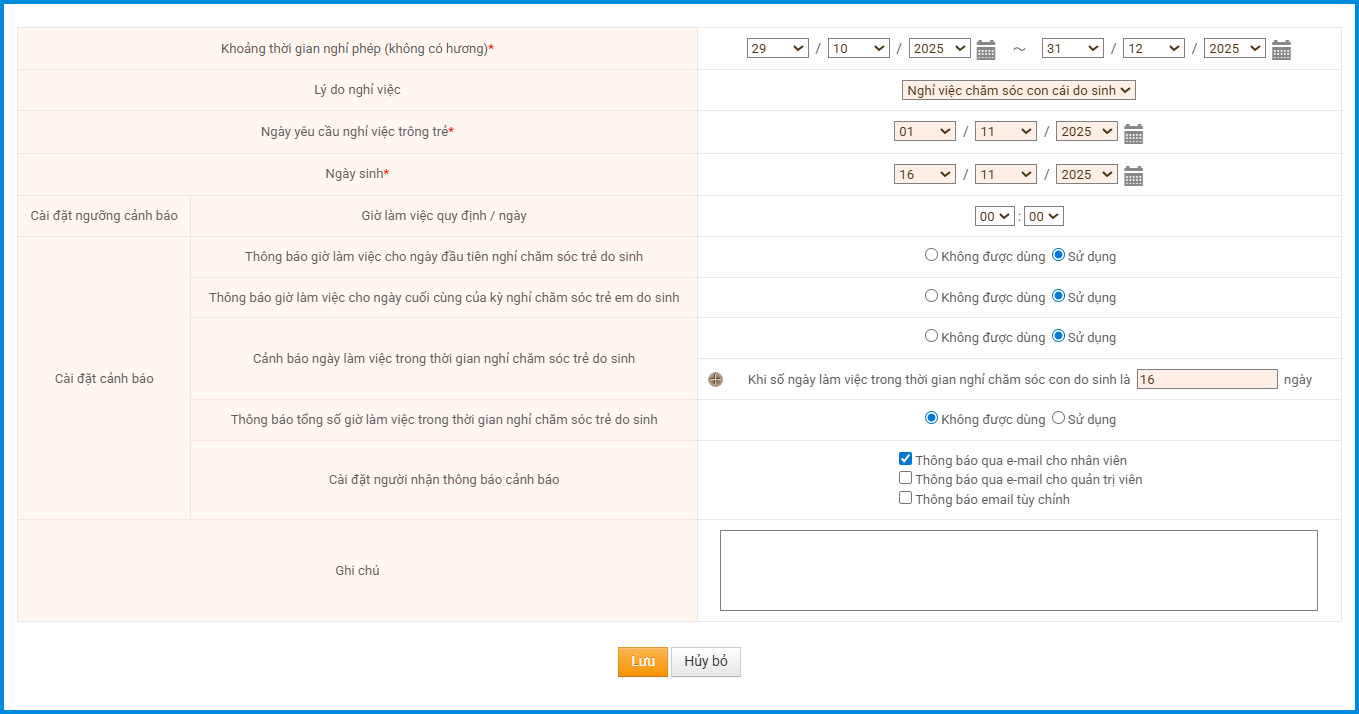
Task: Click the Lưu save button
Action: 642,662
